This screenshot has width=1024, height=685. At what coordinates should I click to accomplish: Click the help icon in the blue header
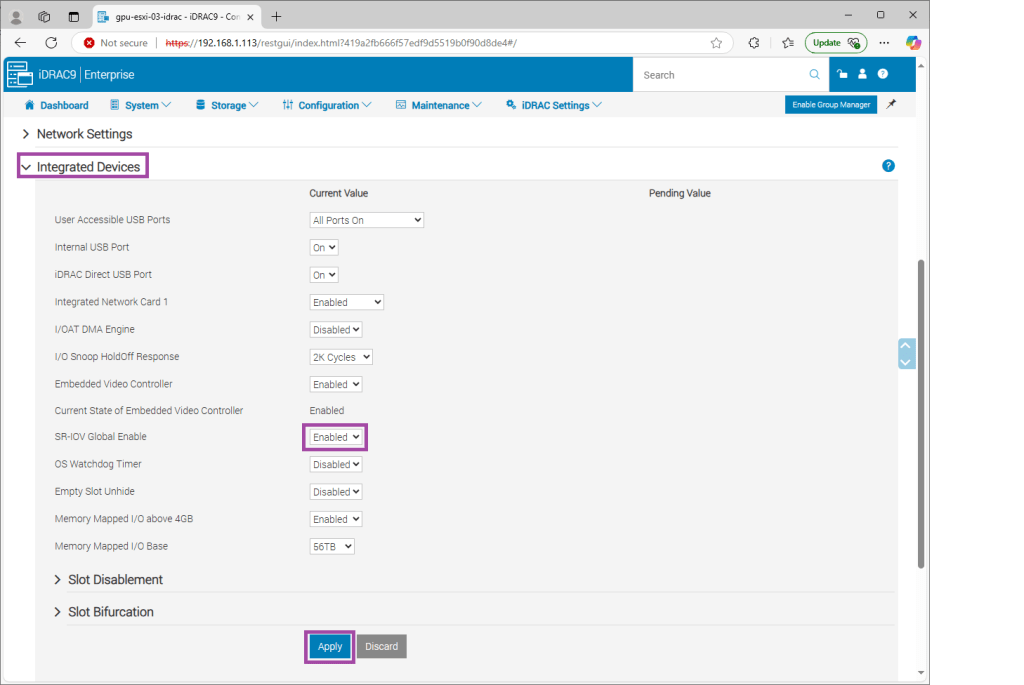[883, 74]
